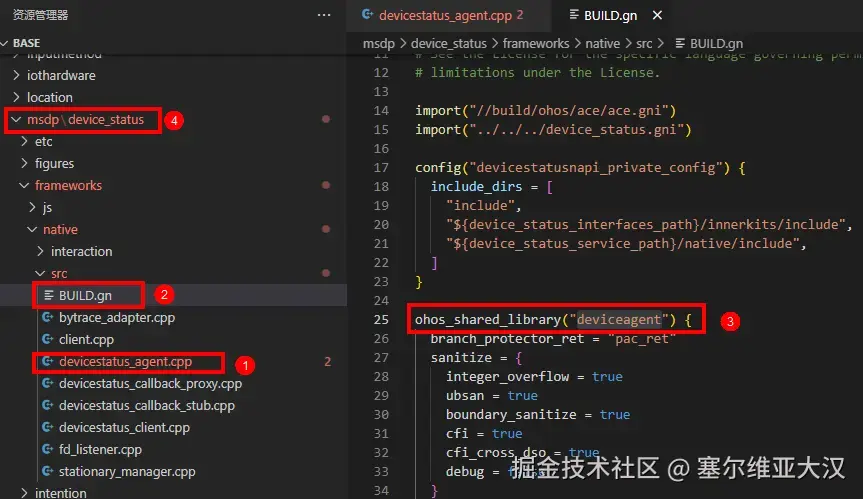Click the ace.gni import line

(x=545, y=111)
